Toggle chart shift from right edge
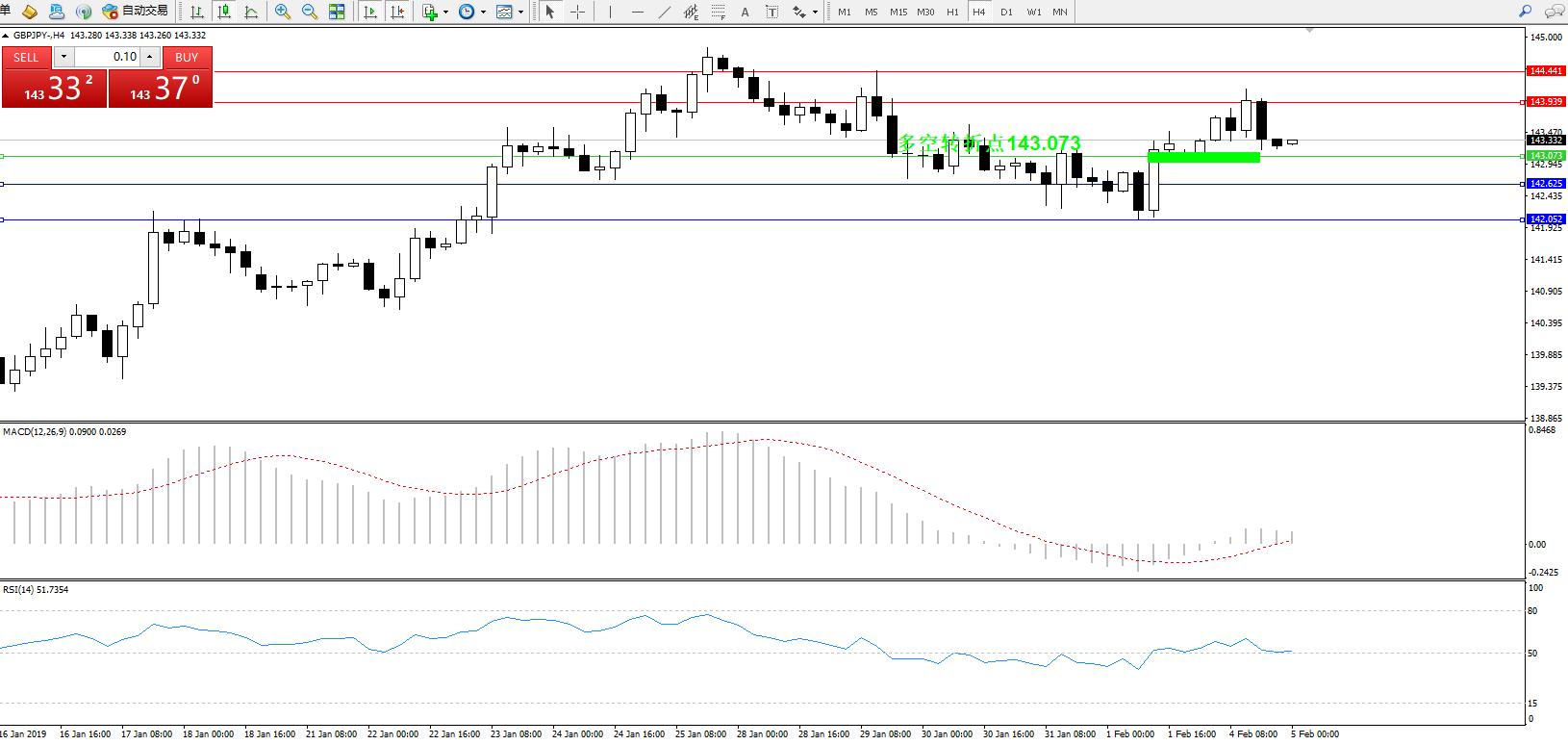 coord(396,12)
